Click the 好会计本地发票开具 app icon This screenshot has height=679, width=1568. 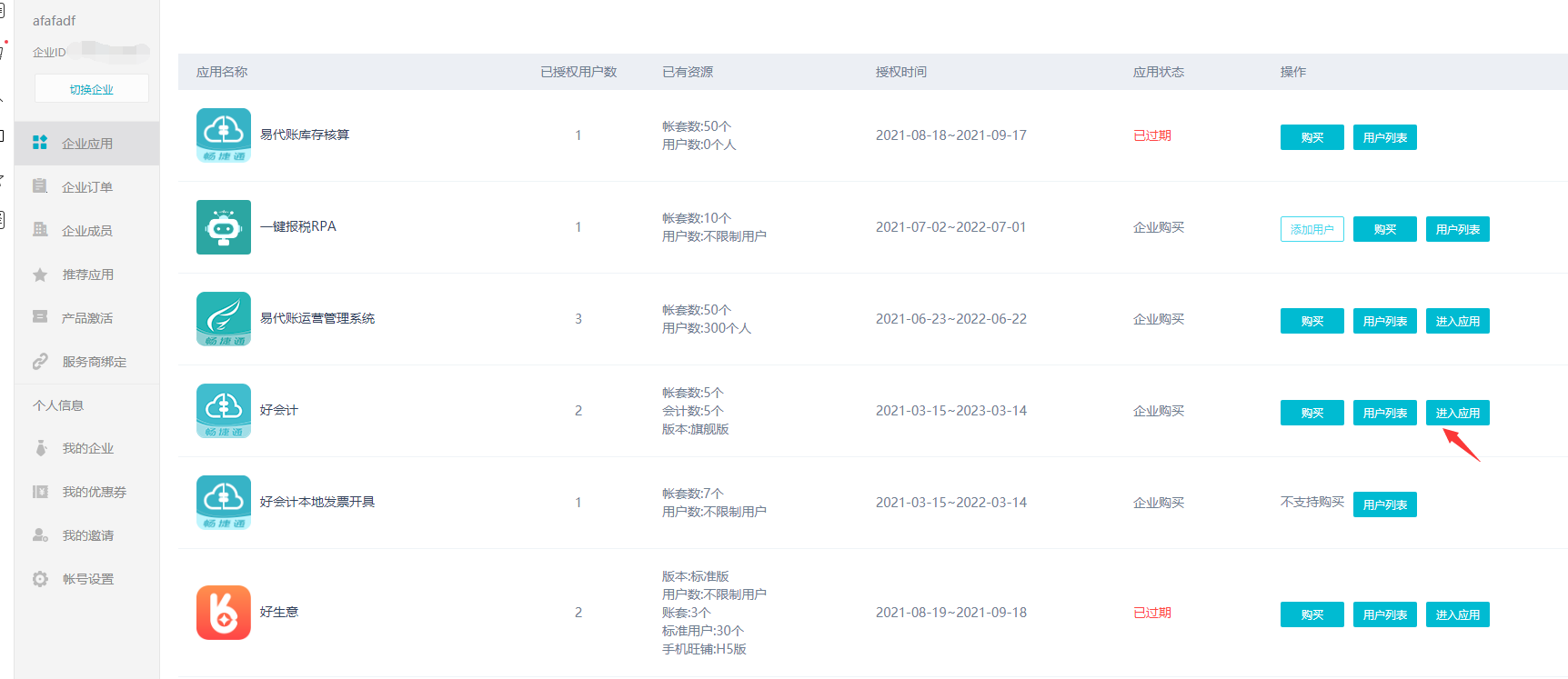pos(224,503)
